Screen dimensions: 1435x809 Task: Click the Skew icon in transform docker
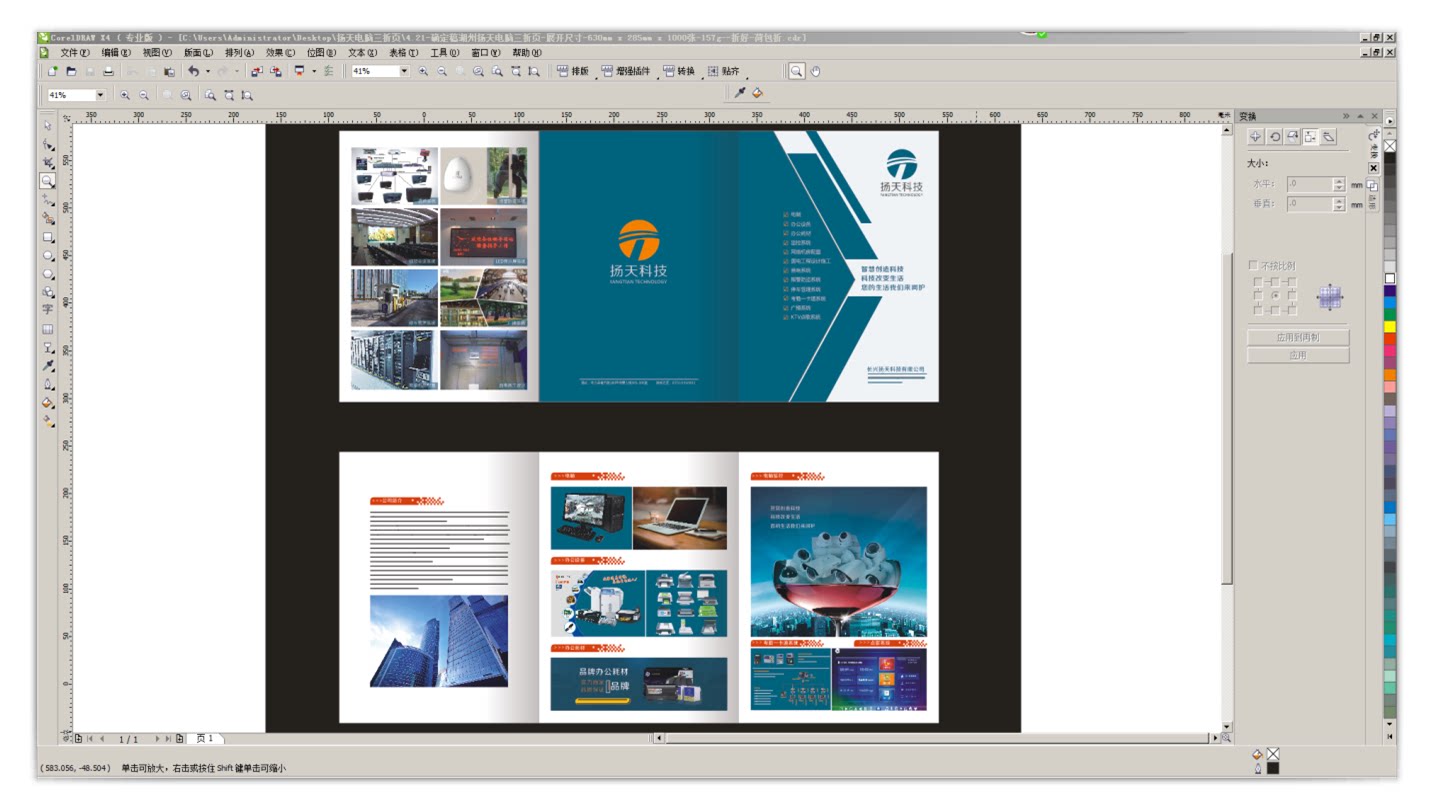pyautogui.click(x=1329, y=137)
